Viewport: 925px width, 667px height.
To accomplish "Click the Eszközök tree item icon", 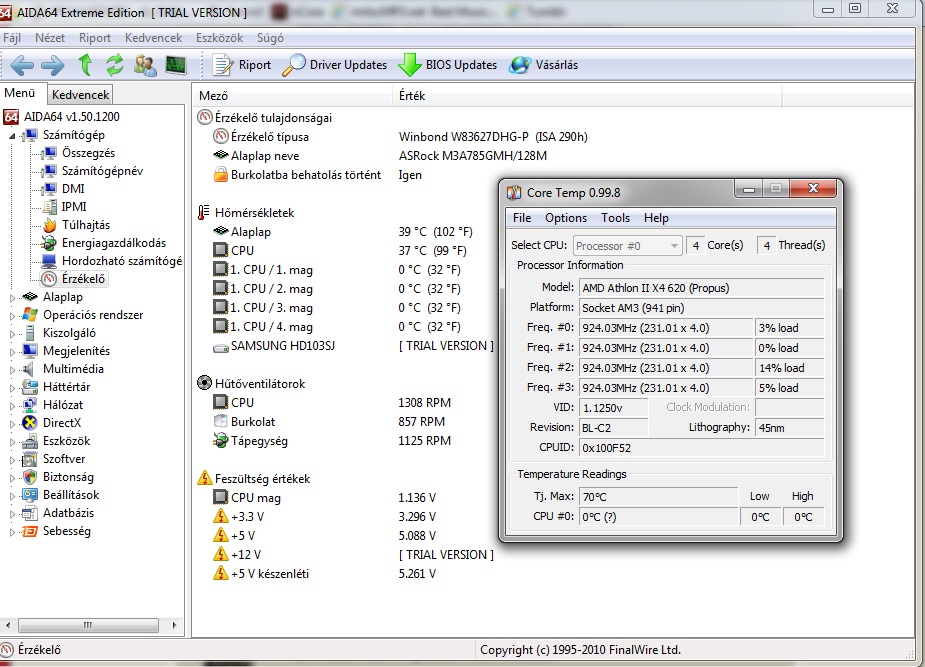I will tap(30, 441).
